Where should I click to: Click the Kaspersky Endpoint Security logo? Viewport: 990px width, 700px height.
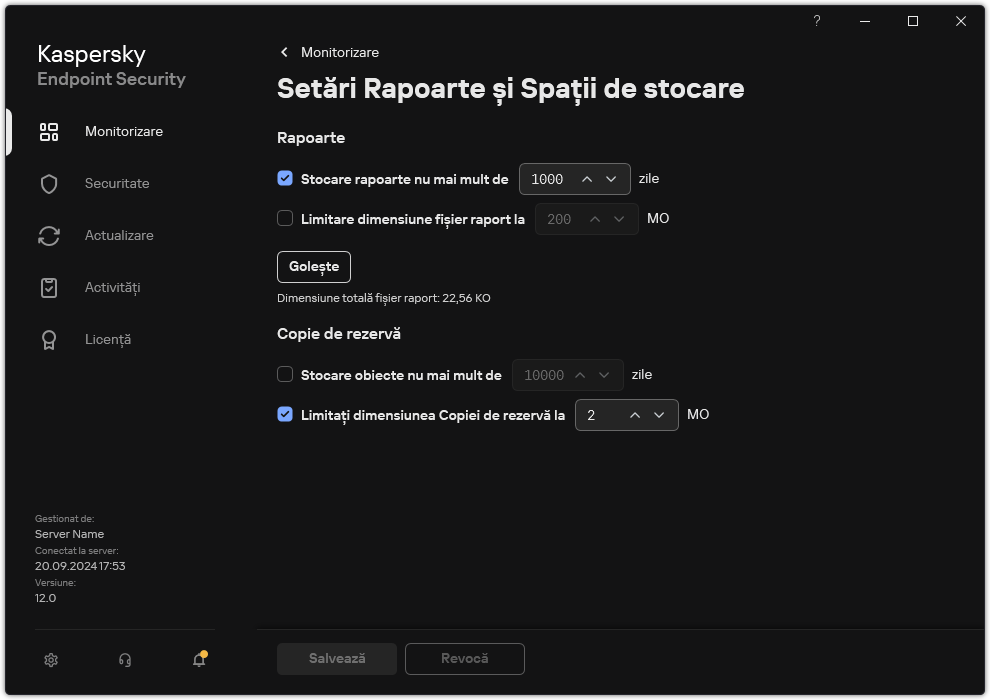tap(111, 66)
